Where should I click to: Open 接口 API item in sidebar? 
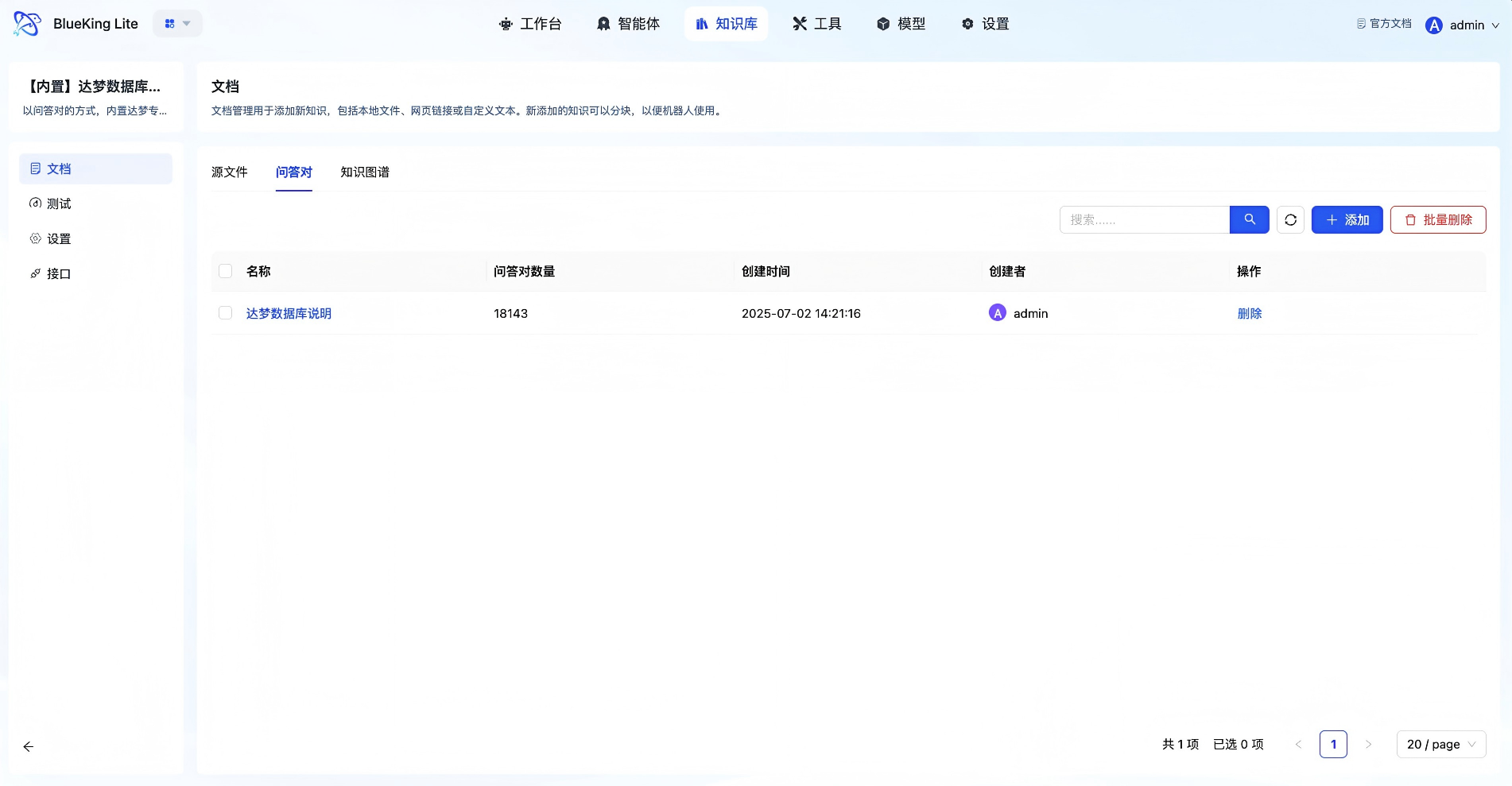click(x=95, y=273)
